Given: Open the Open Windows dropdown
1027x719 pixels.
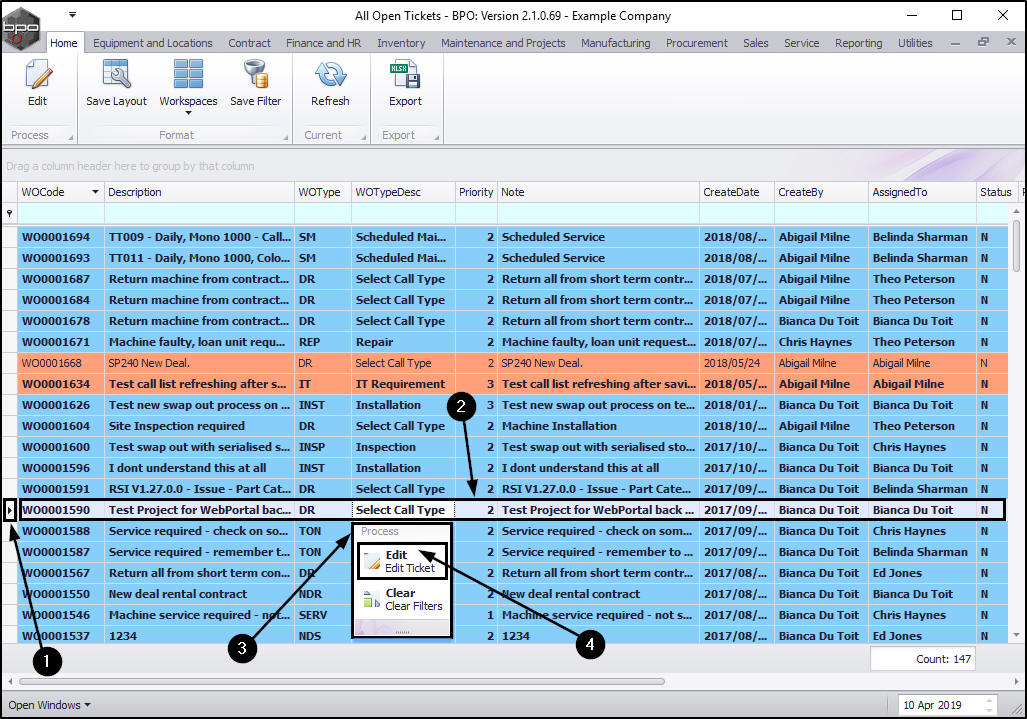Looking at the screenshot, I should click(49, 705).
